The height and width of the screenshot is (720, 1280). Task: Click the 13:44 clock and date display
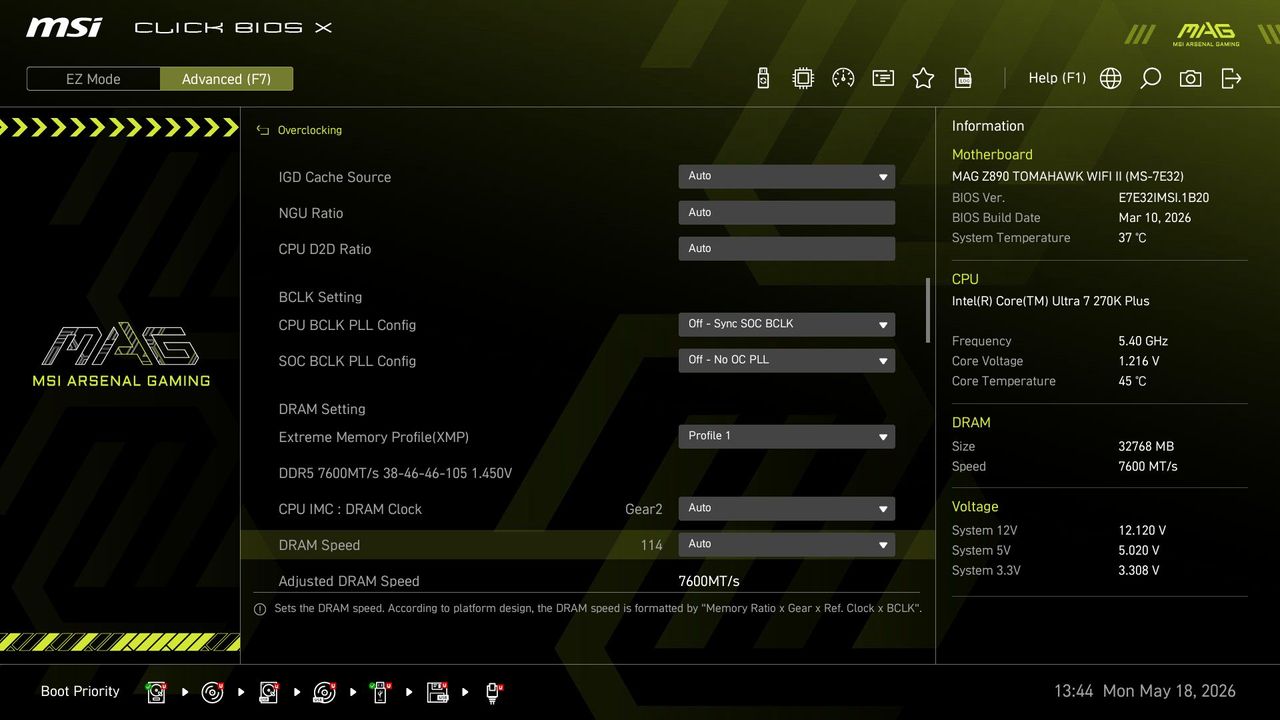point(1145,691)
